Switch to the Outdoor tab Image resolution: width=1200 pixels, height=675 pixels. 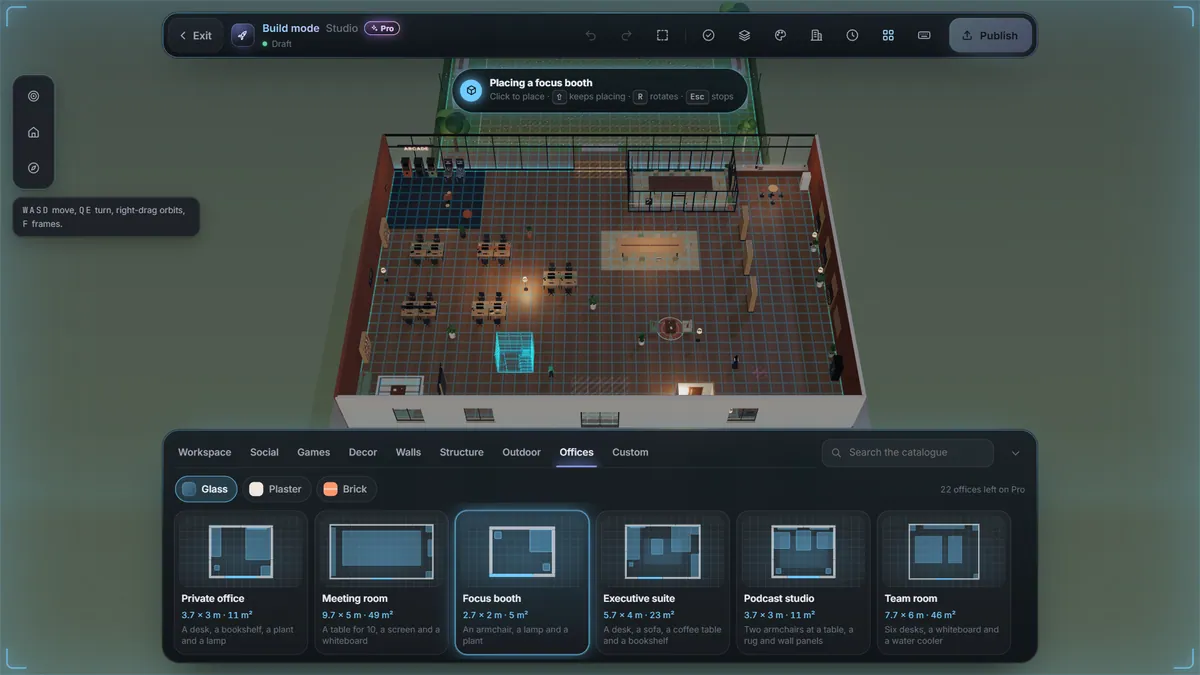coord(521,452)
